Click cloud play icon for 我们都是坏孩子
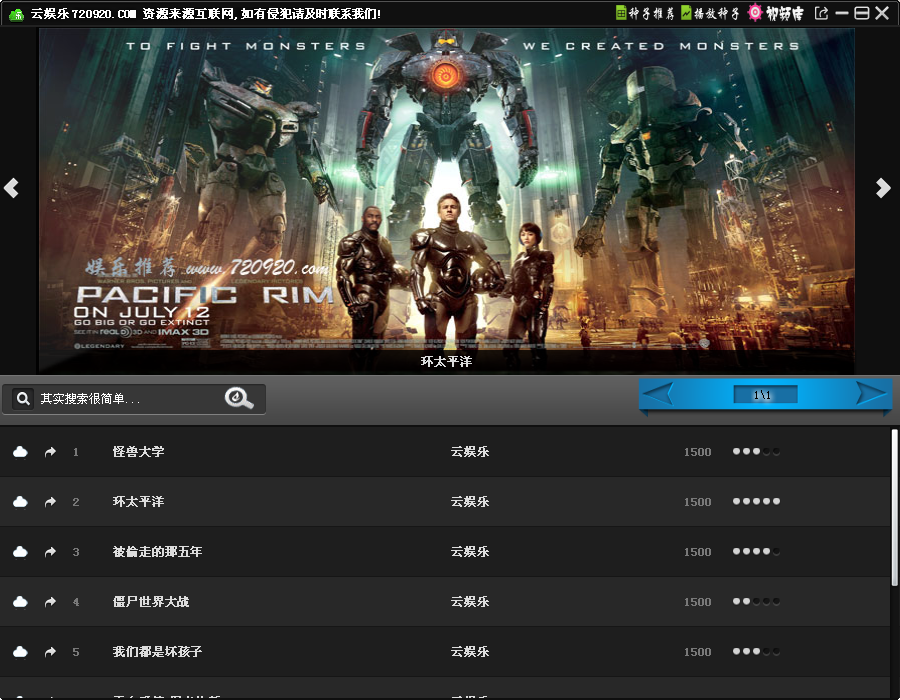This screenshot has height=700, width=900. (20, 652)
